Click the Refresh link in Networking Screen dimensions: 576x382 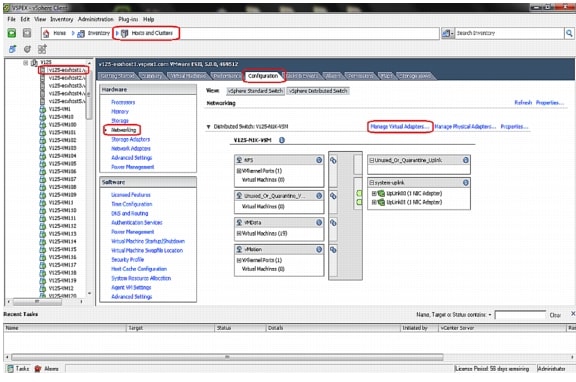pos(523,102)
